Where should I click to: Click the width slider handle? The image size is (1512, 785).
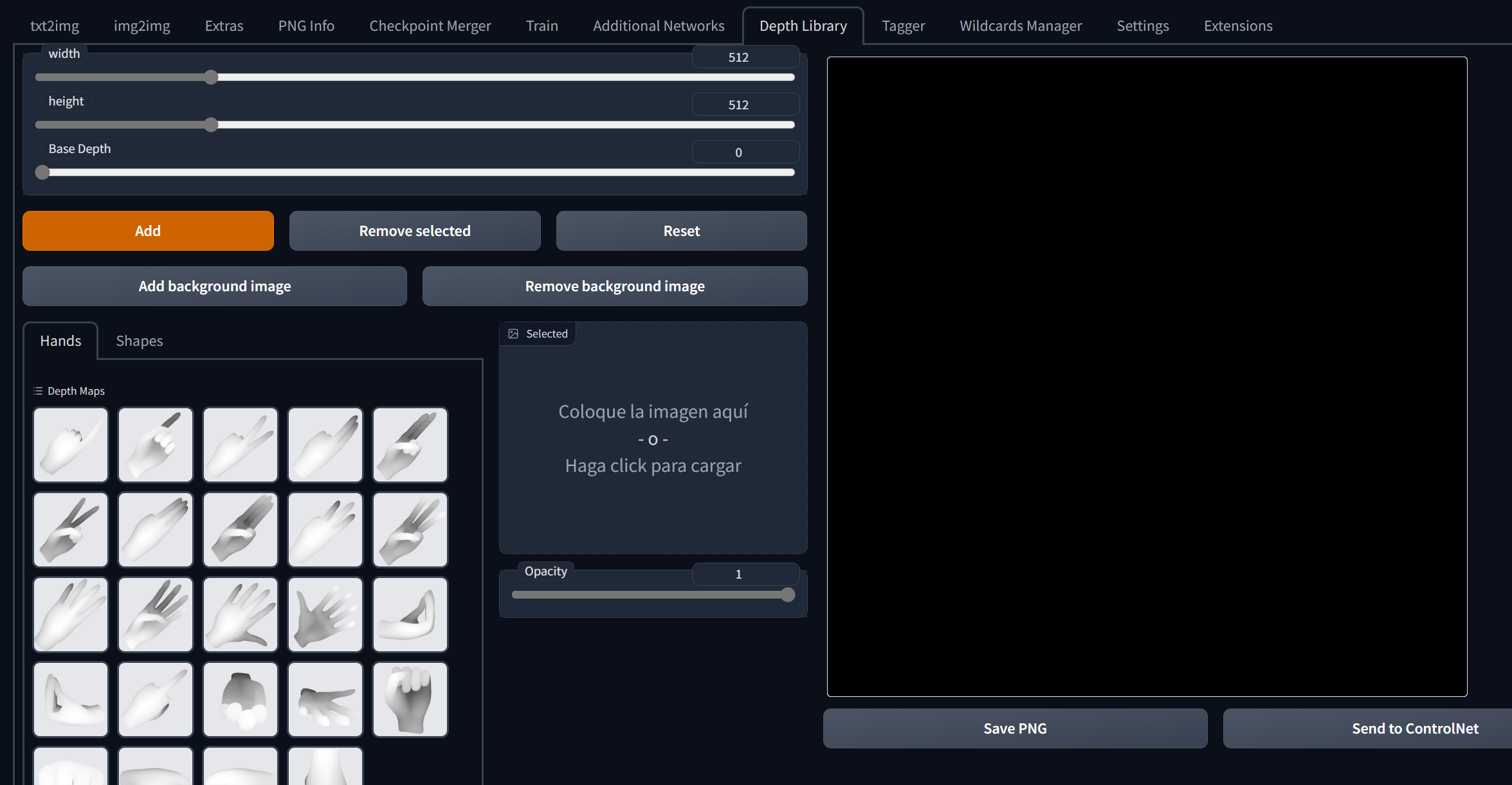(x=211, y=77)
